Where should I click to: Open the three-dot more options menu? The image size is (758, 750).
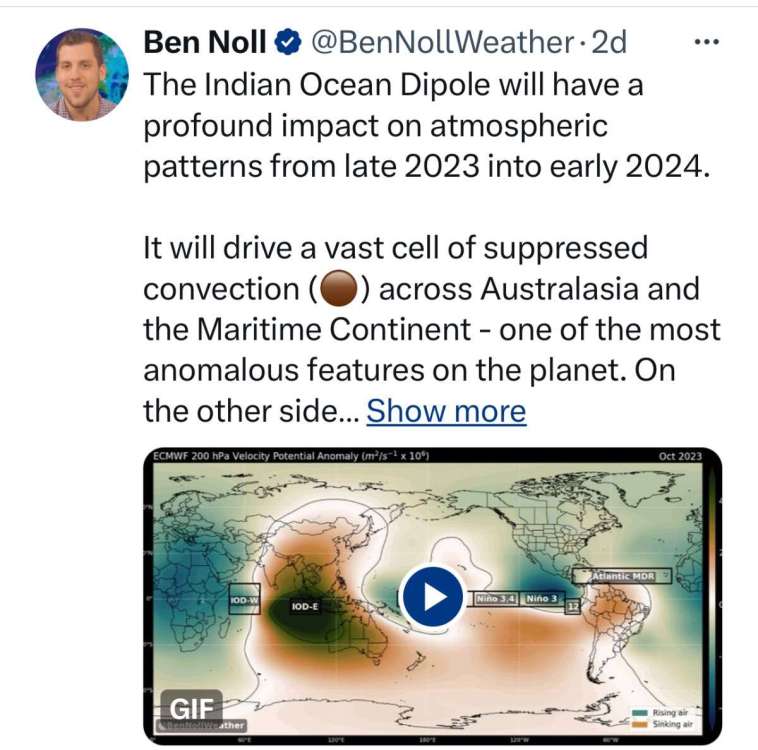click(707, 42)
